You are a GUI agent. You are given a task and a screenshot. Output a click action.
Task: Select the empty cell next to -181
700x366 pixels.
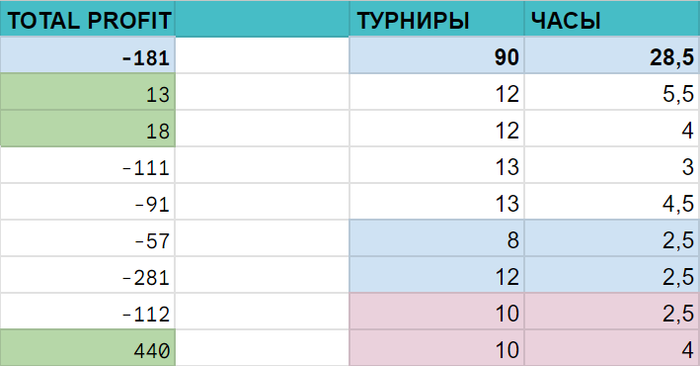tap(262, 55)
